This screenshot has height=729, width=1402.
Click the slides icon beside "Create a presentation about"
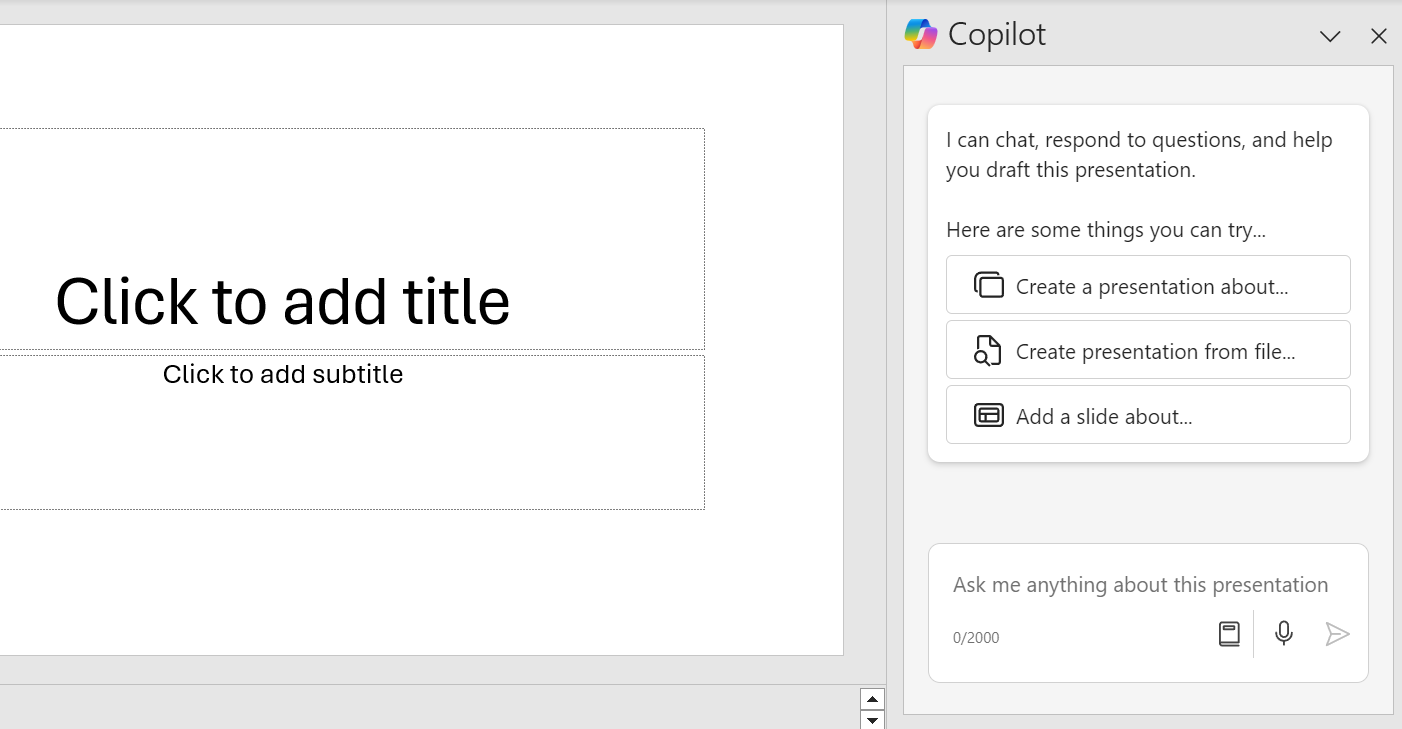pos(988,284)
